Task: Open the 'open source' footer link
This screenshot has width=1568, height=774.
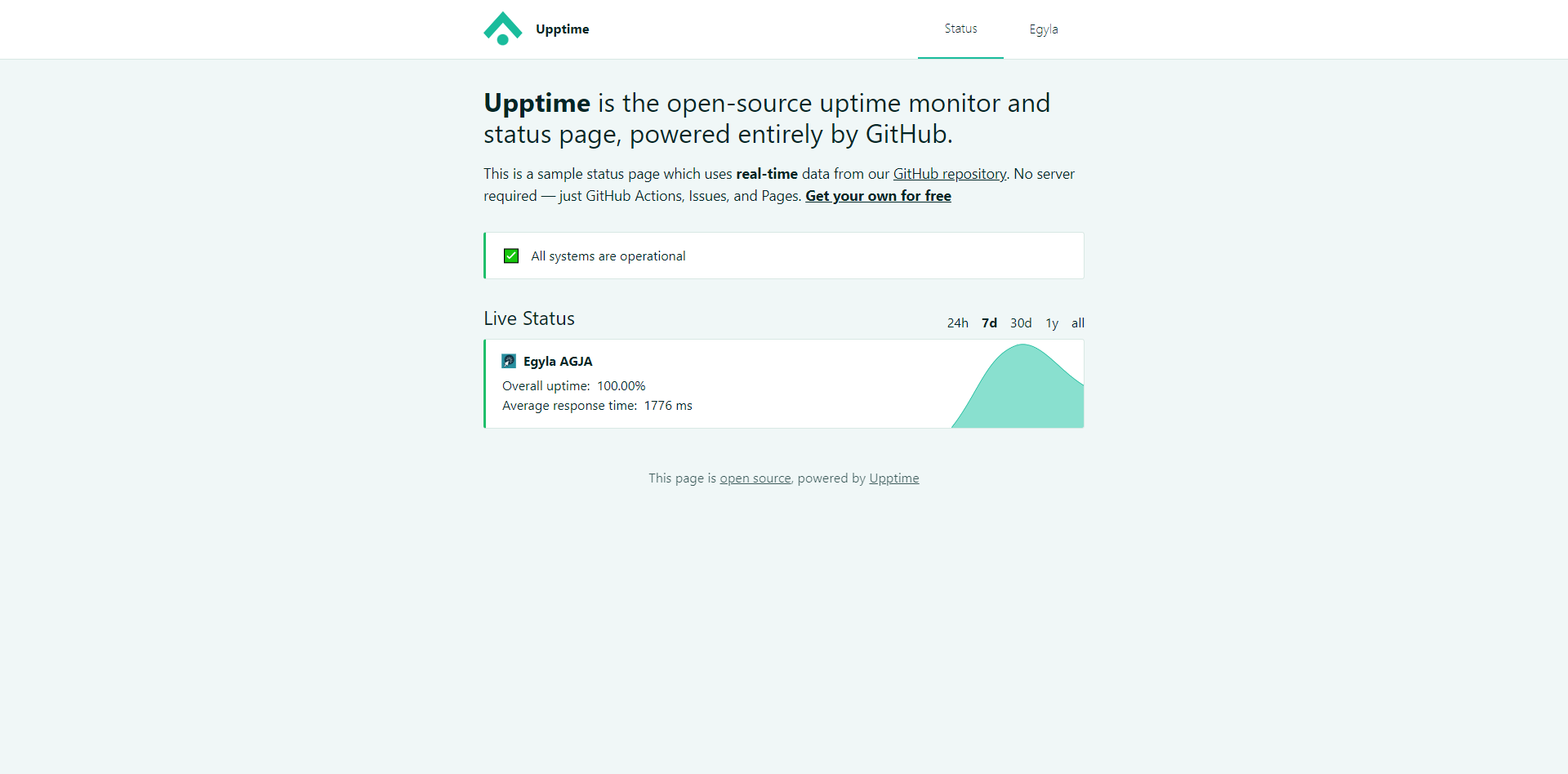Action: (755, 478)
